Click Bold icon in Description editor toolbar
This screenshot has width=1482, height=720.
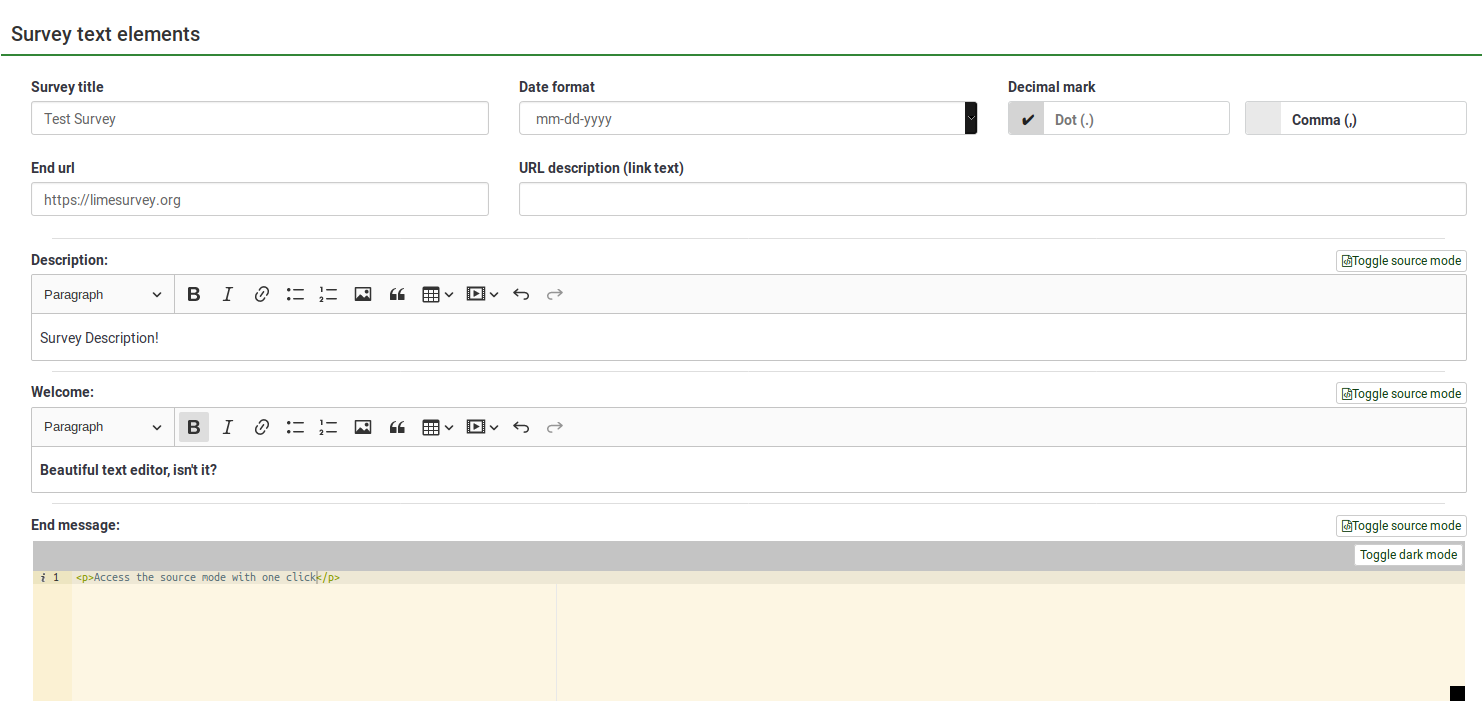point(194,294)
